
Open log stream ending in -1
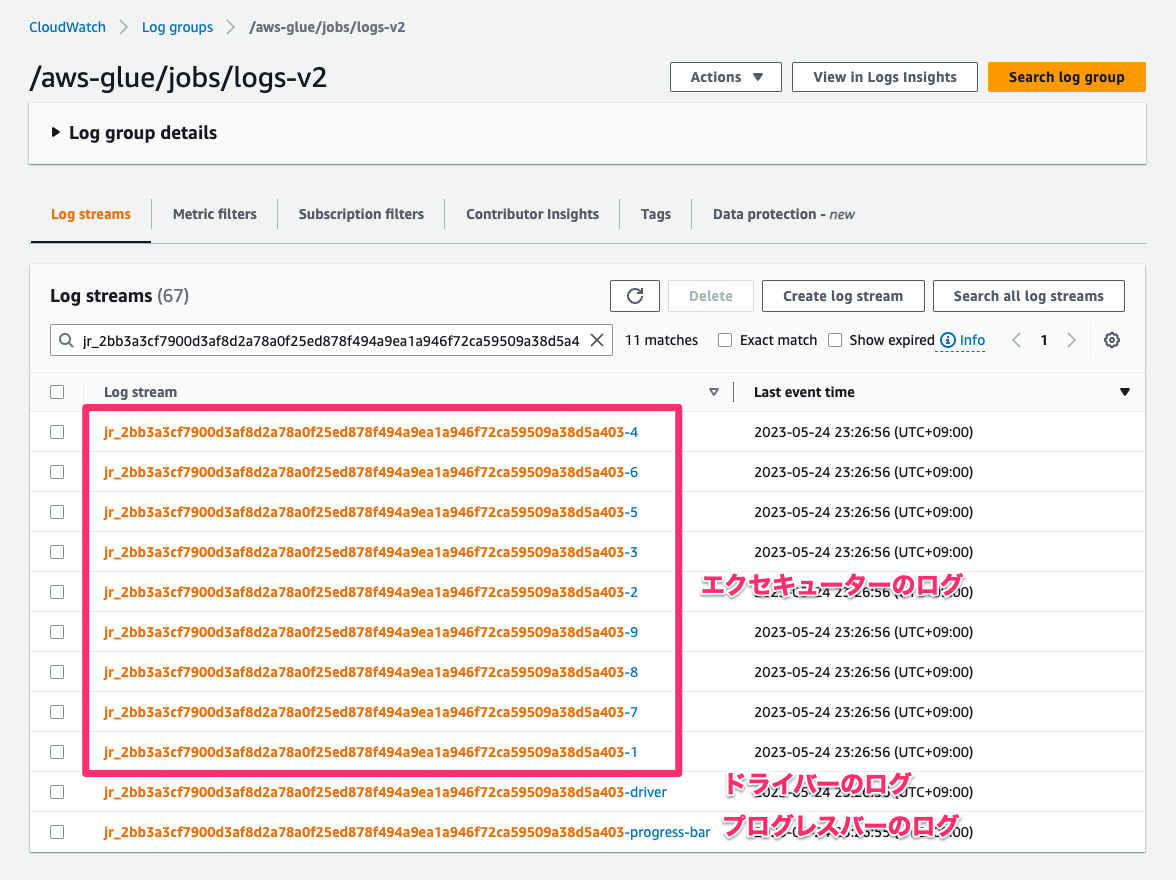pyautogui.click(x=370, y=752)
